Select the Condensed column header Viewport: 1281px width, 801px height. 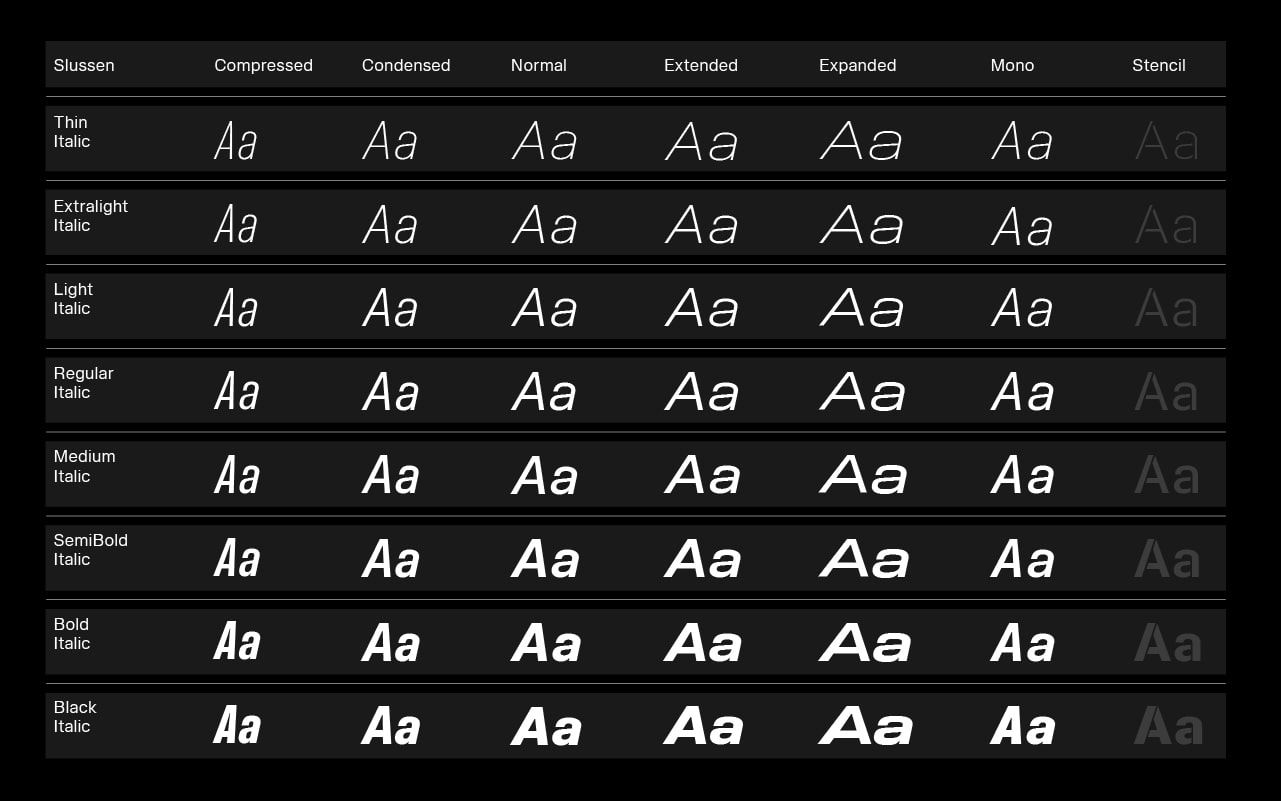406,65
